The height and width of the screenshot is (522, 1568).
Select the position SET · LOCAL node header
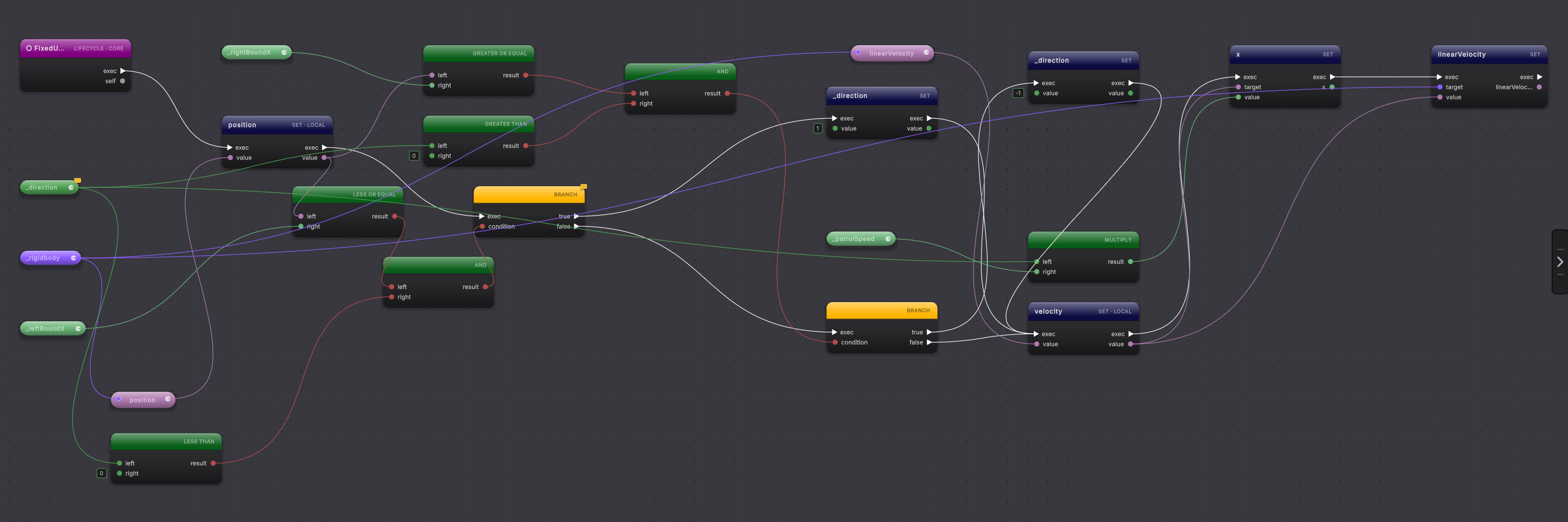(277, 125)
